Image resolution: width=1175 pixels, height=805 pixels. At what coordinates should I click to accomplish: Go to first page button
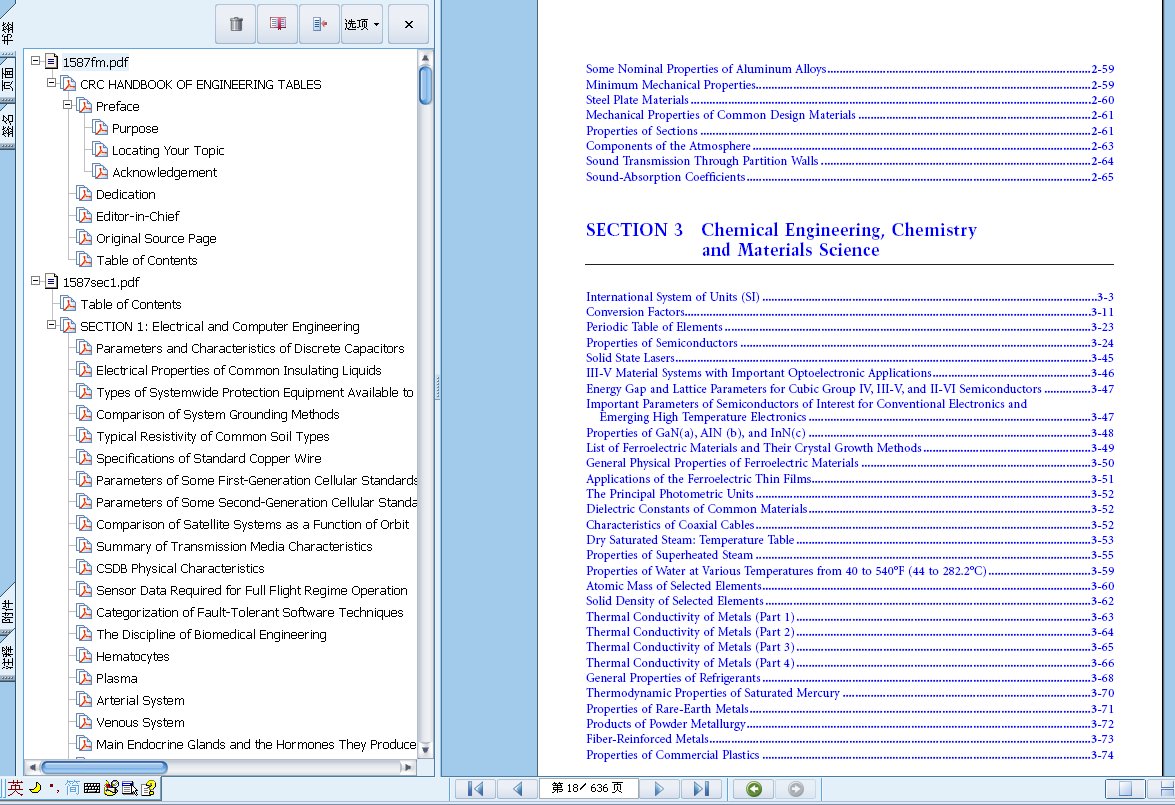pyautogui.click(x=475, y=789)
